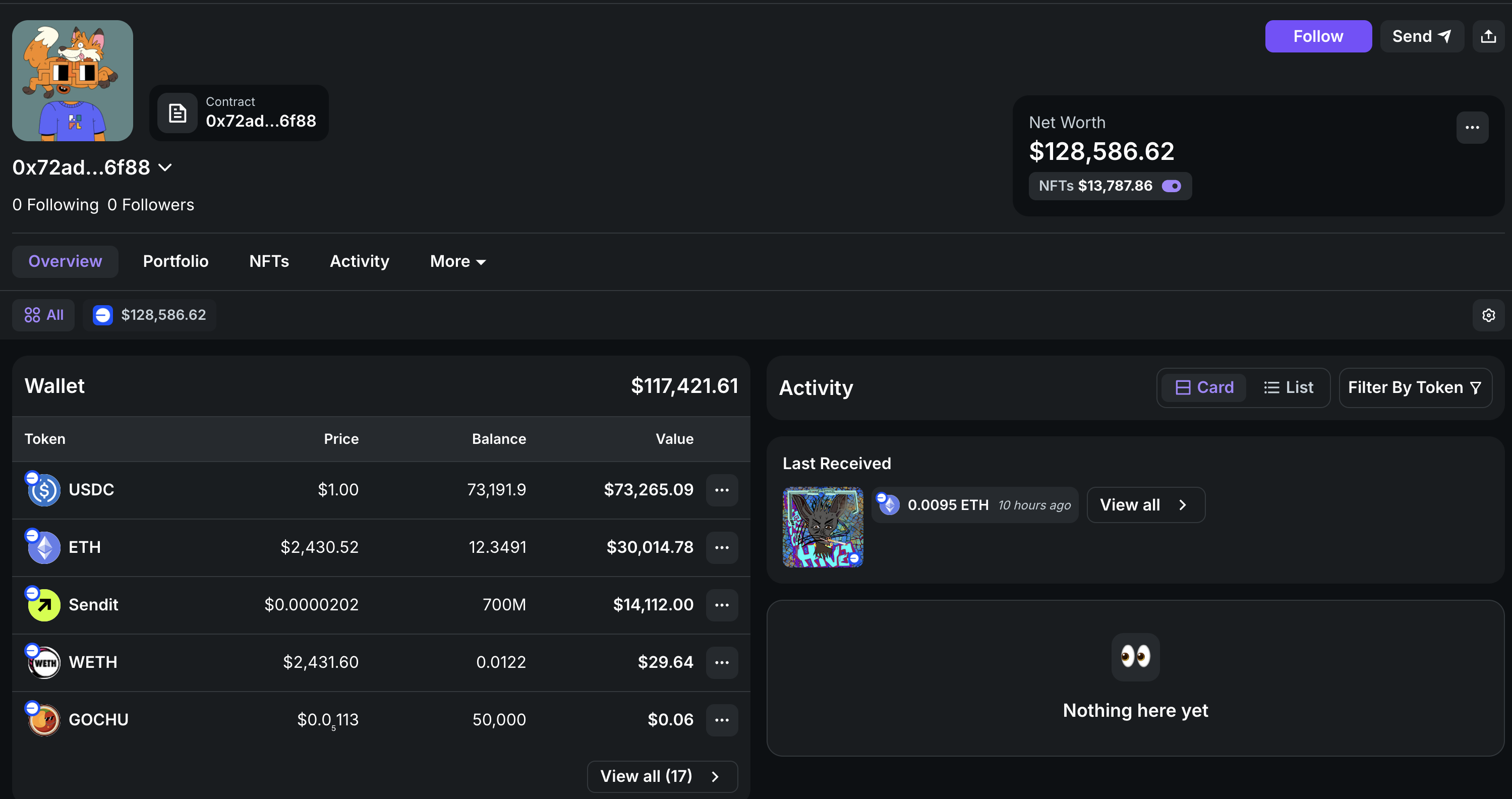Switch to the Portfolio tab
Image resolution: width=1512 pixels, height=799 pixels.
point(176,261)
